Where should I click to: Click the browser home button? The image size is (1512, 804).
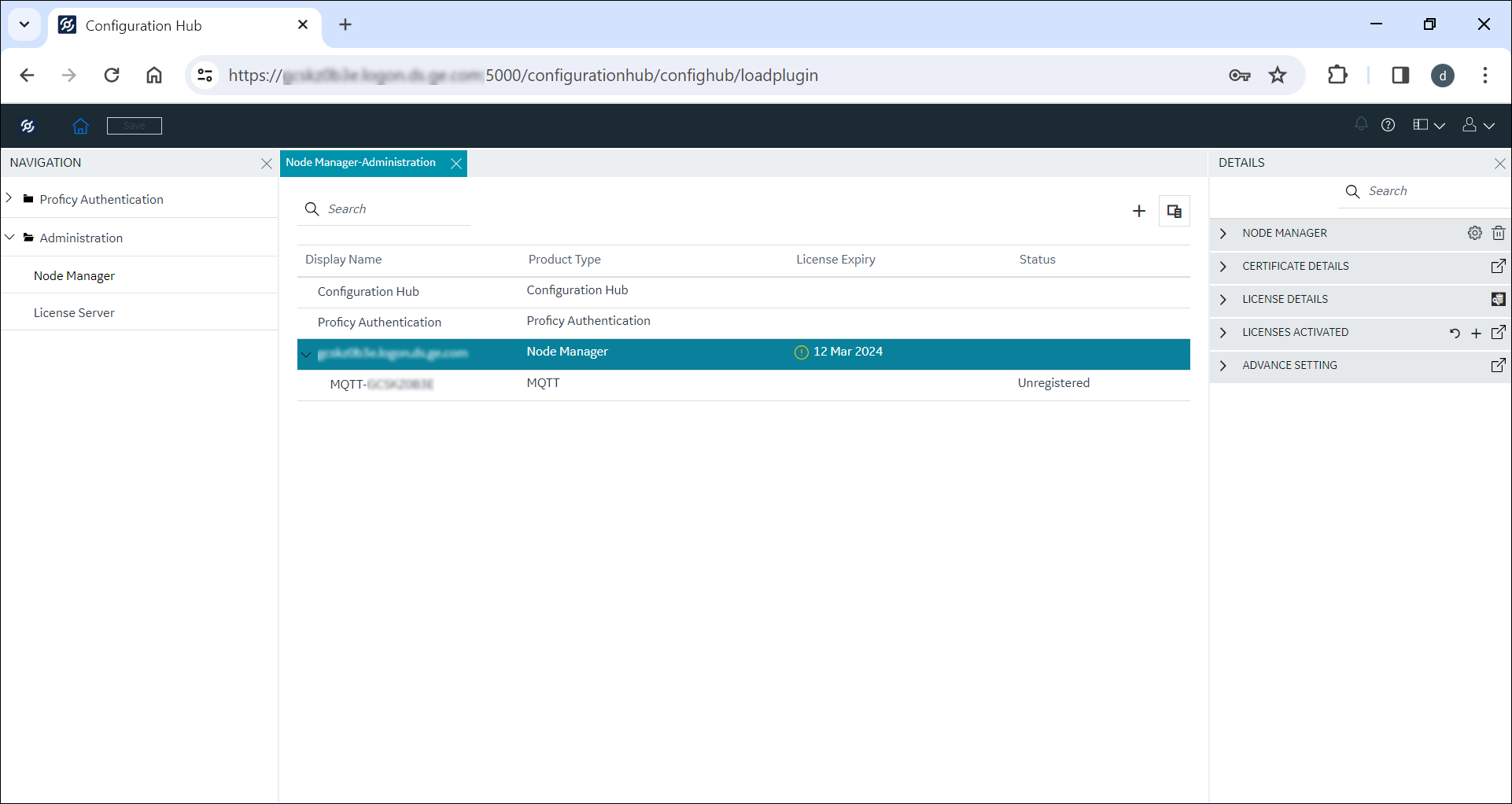coord(154,76)
